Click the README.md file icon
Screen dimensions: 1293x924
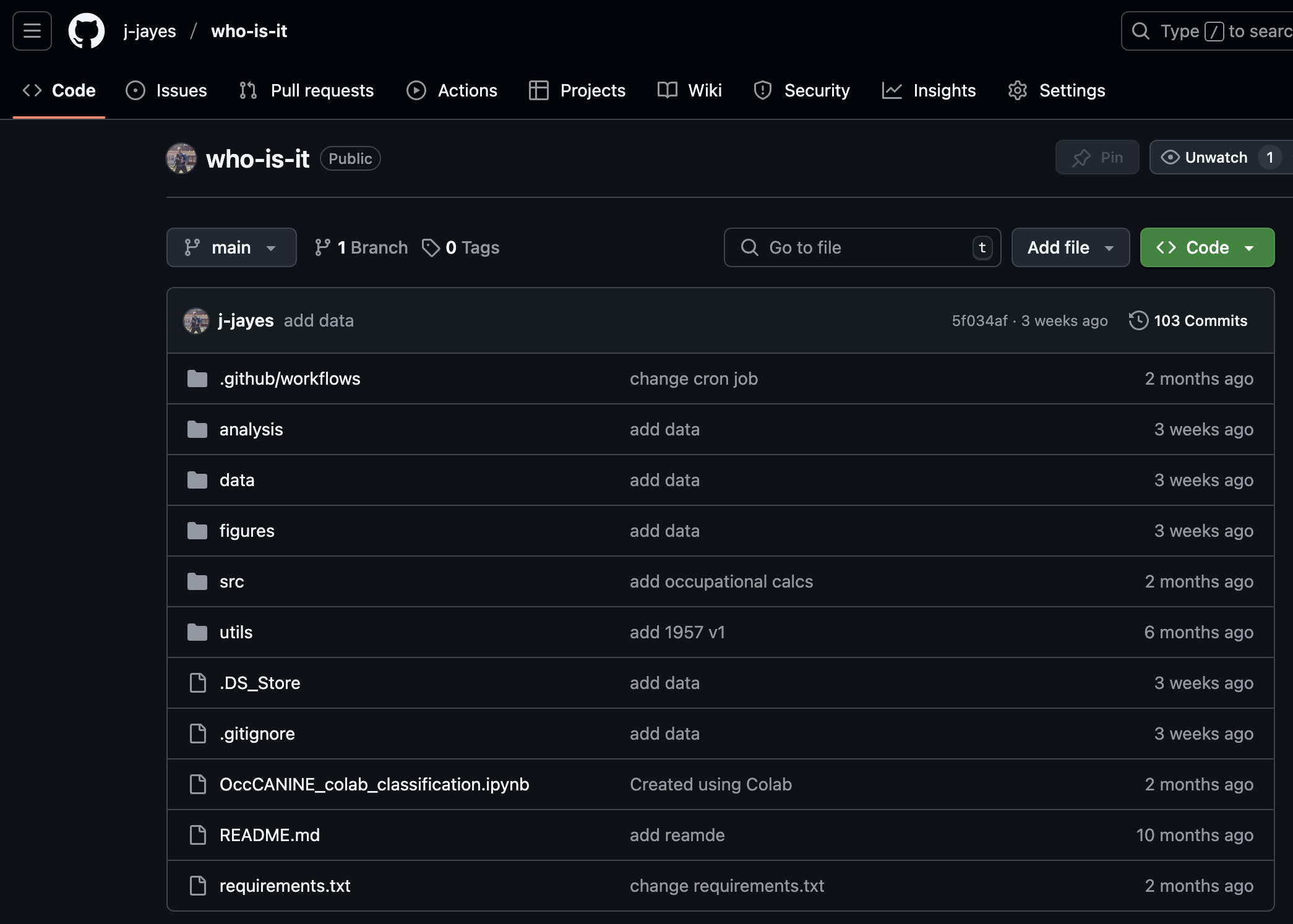pyautogui.click(x=197, y=835)
